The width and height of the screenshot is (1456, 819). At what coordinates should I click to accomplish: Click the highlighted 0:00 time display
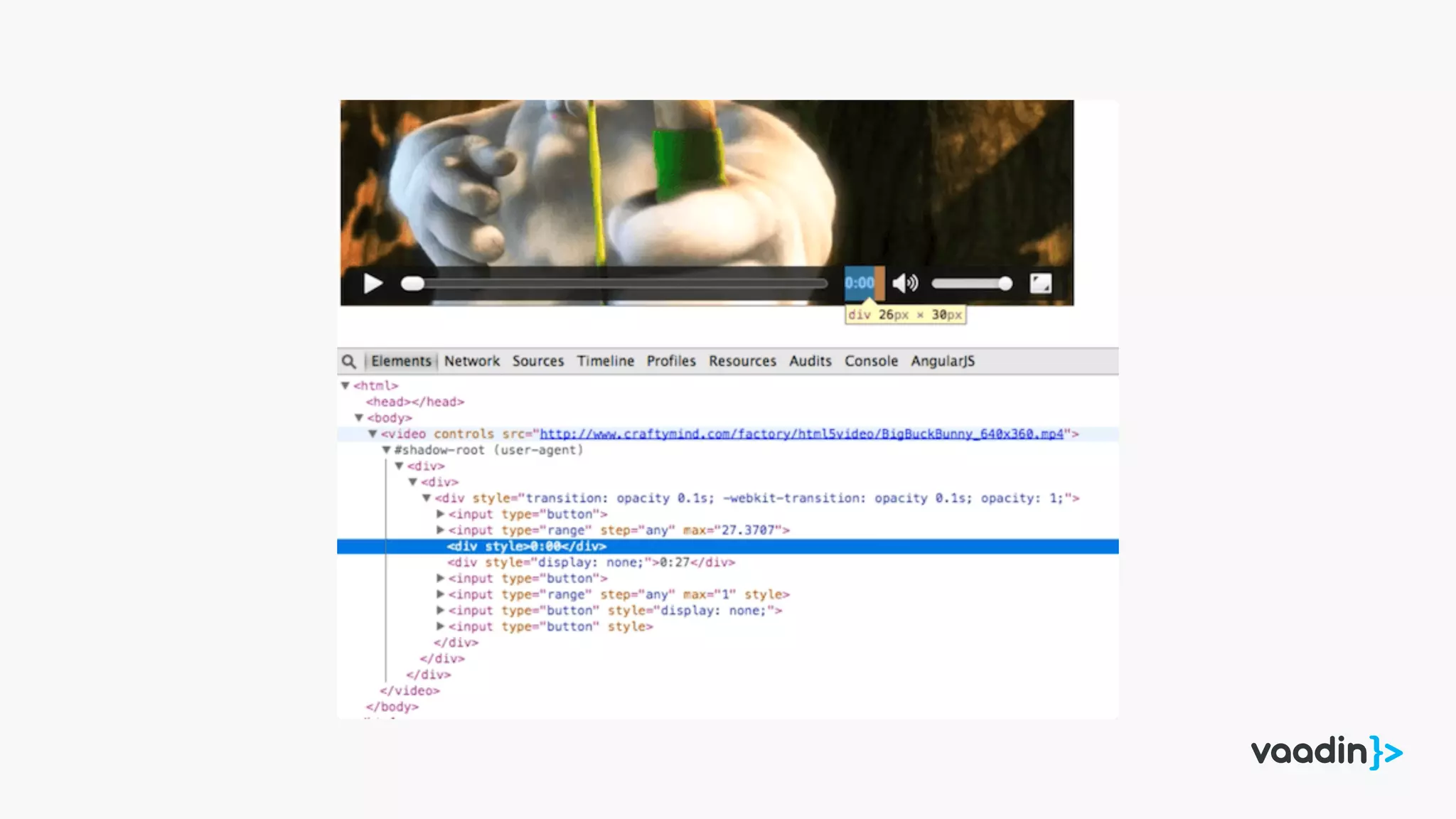pos(860,283)
